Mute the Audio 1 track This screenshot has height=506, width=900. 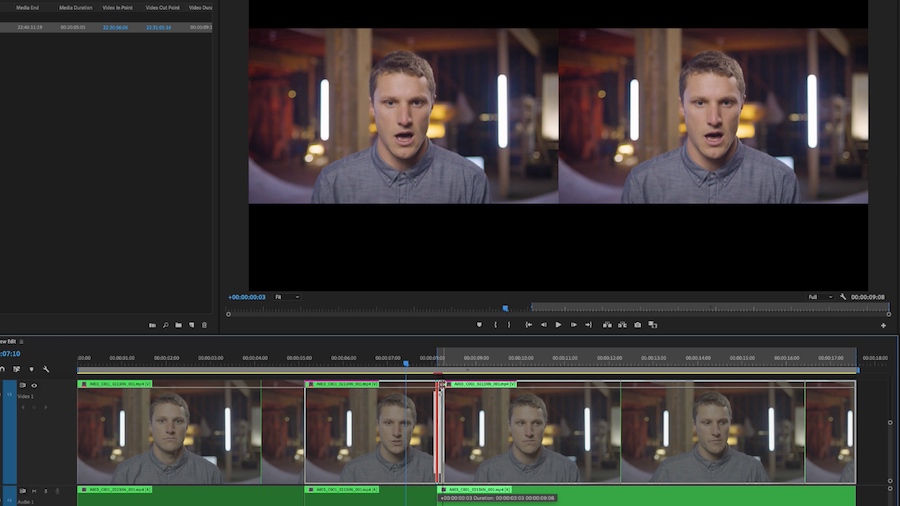tap(34, 491)
